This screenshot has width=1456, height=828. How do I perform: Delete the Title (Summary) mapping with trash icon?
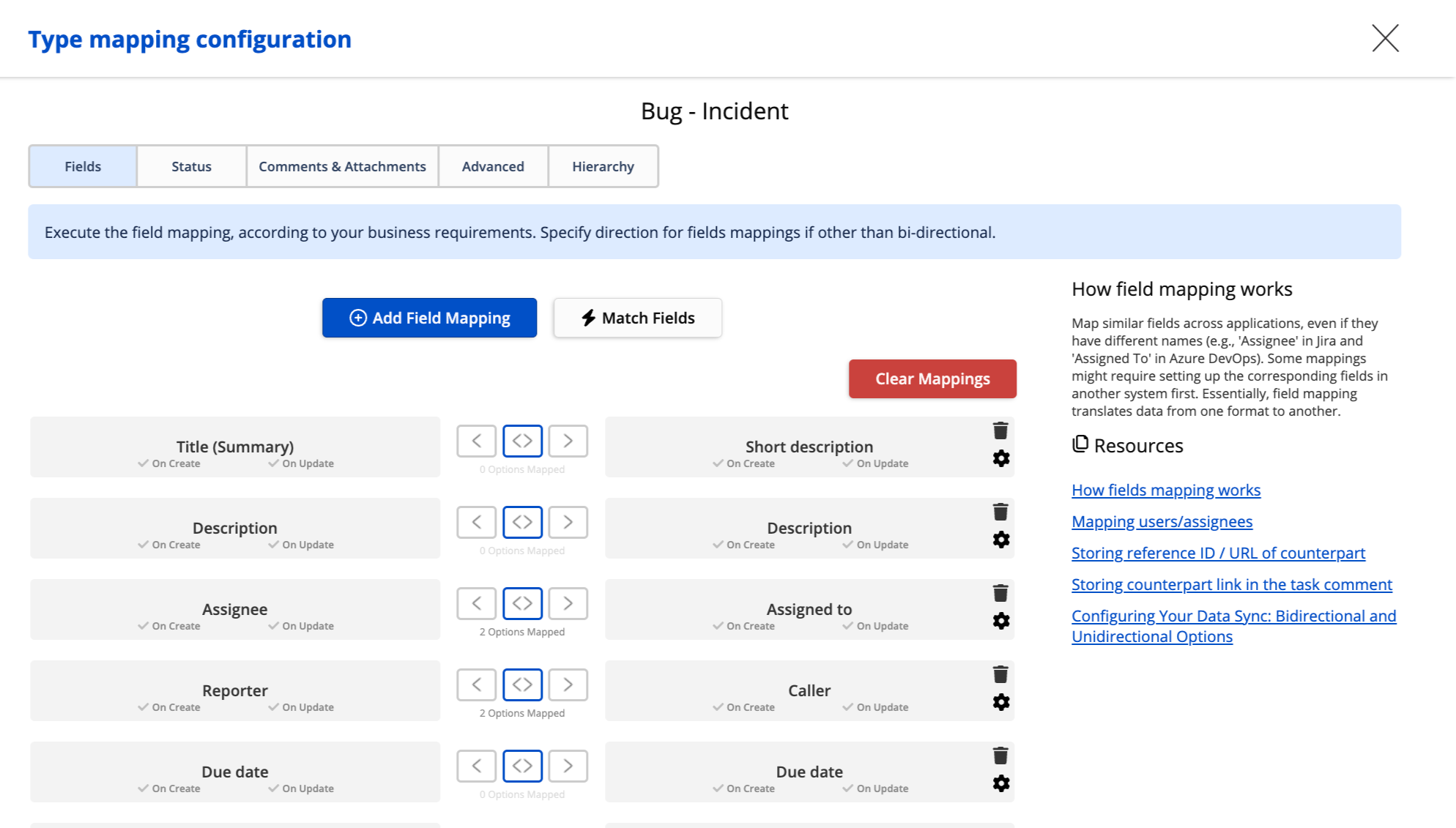(x=1000, y=430)
